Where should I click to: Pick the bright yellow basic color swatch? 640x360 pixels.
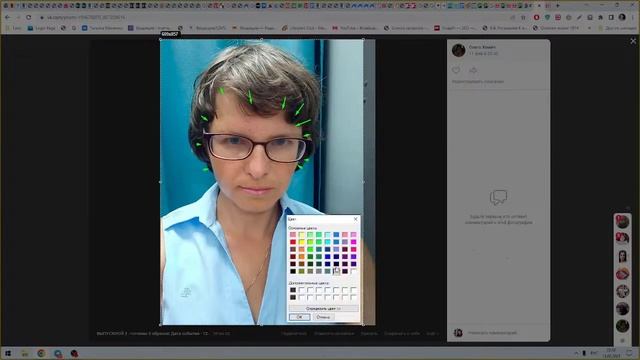pyautogui.click(x=302, y=242)
